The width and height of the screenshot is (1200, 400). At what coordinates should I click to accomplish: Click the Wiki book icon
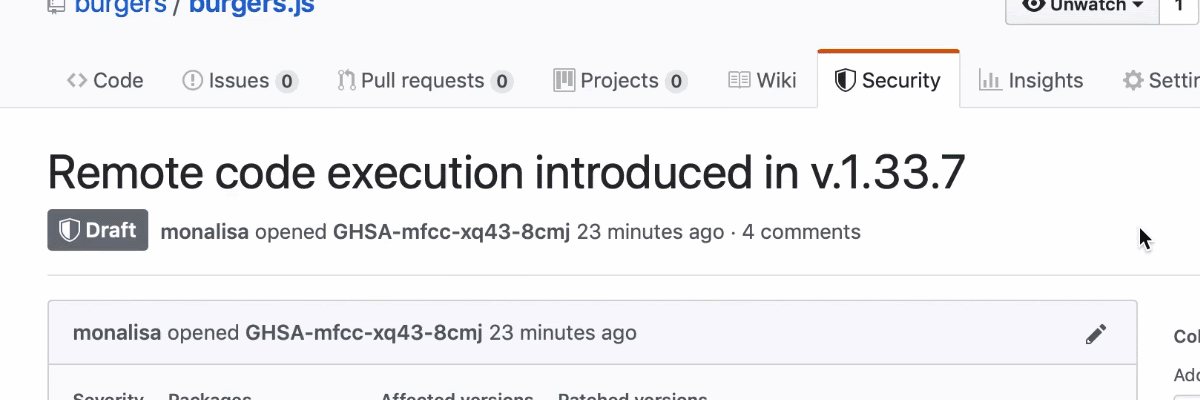click(x=739, y=81)
